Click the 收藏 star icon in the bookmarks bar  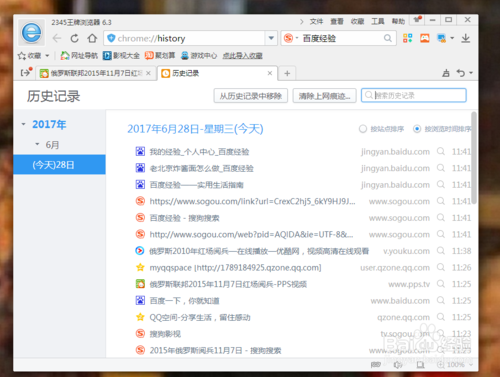click(22, 56)
